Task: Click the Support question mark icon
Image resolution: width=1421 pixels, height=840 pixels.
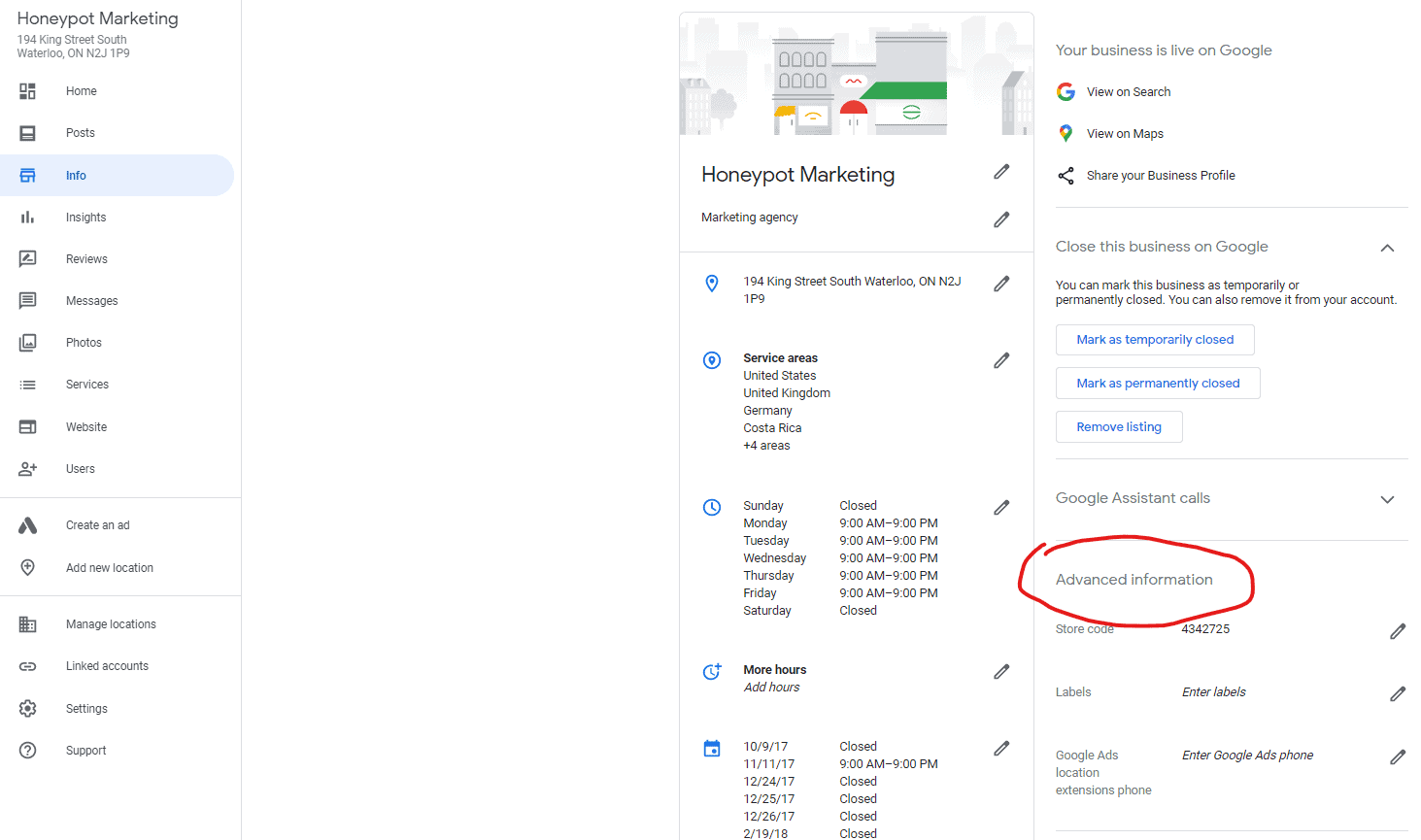Action: click(27, 751)
